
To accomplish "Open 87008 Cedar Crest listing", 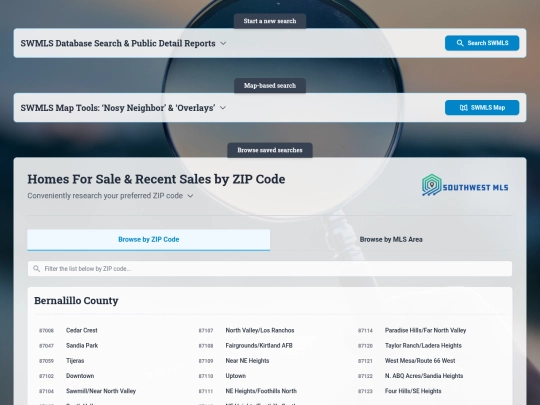I will point(68,331).
